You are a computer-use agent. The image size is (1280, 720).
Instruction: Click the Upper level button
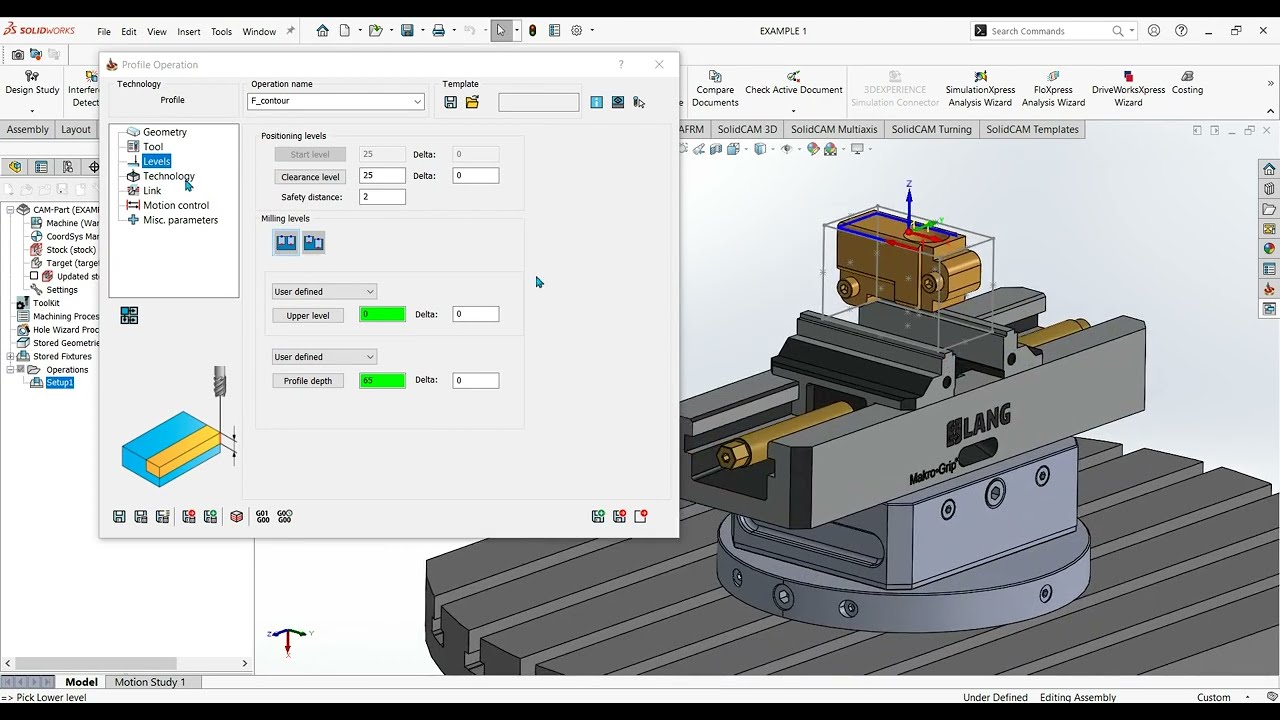pyautogui.click(x=308, y=315)
